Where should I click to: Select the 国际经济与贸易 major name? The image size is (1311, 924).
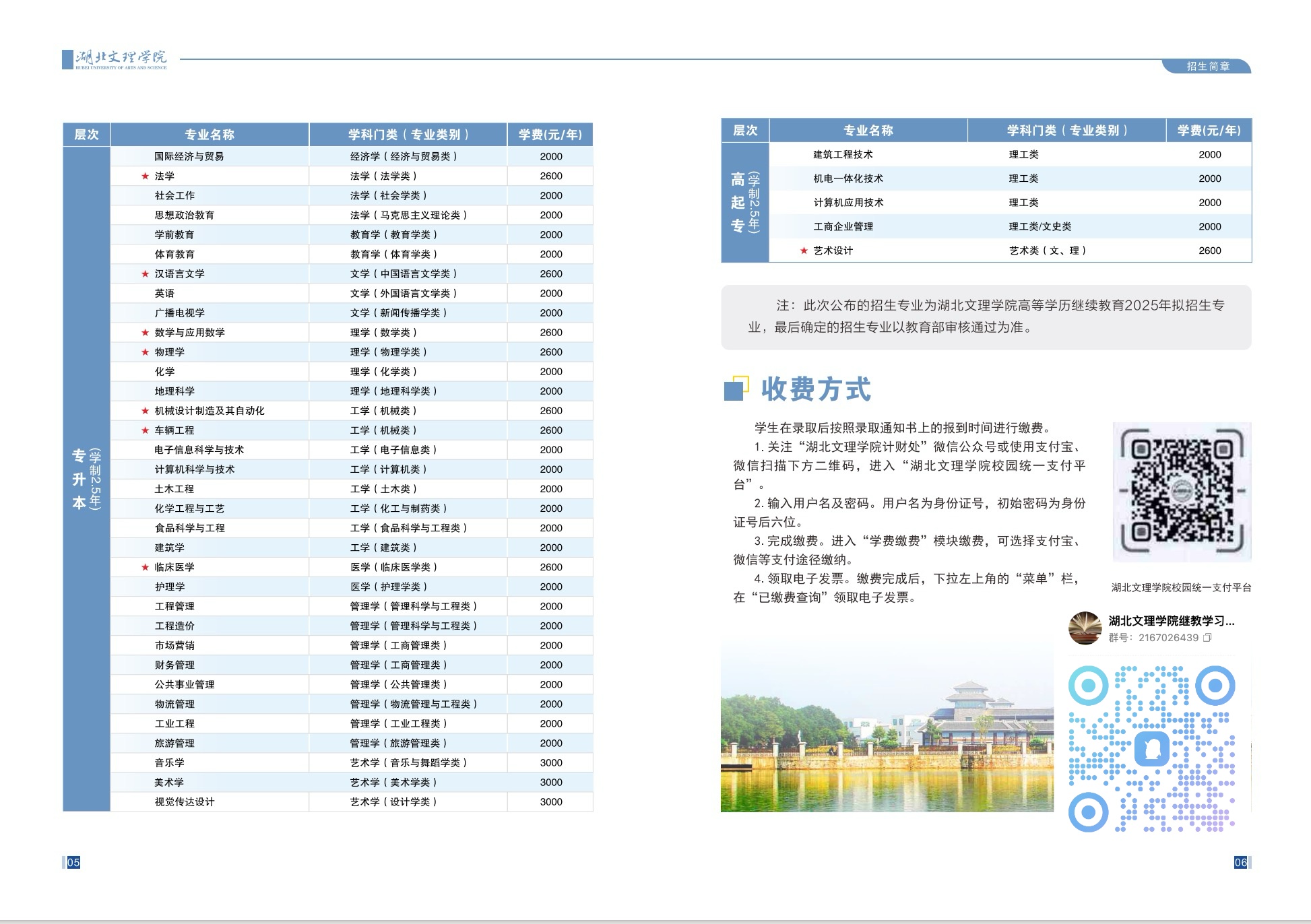[189, 156]
